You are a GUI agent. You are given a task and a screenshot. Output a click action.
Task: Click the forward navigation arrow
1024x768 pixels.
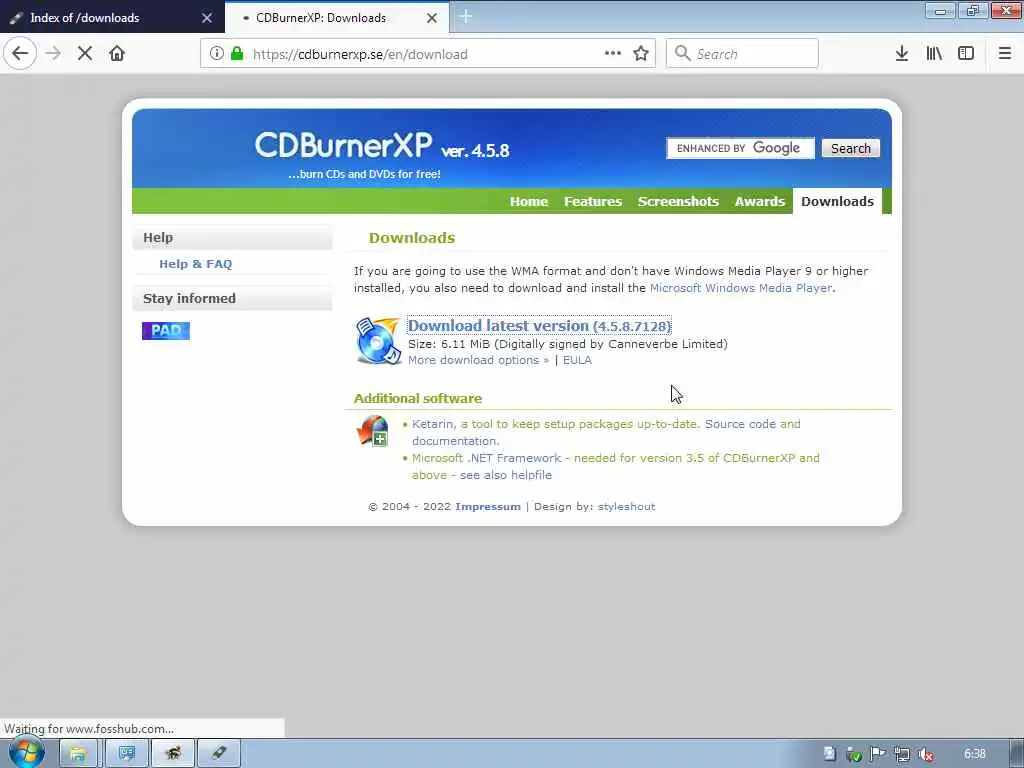(x=54, y=54)
